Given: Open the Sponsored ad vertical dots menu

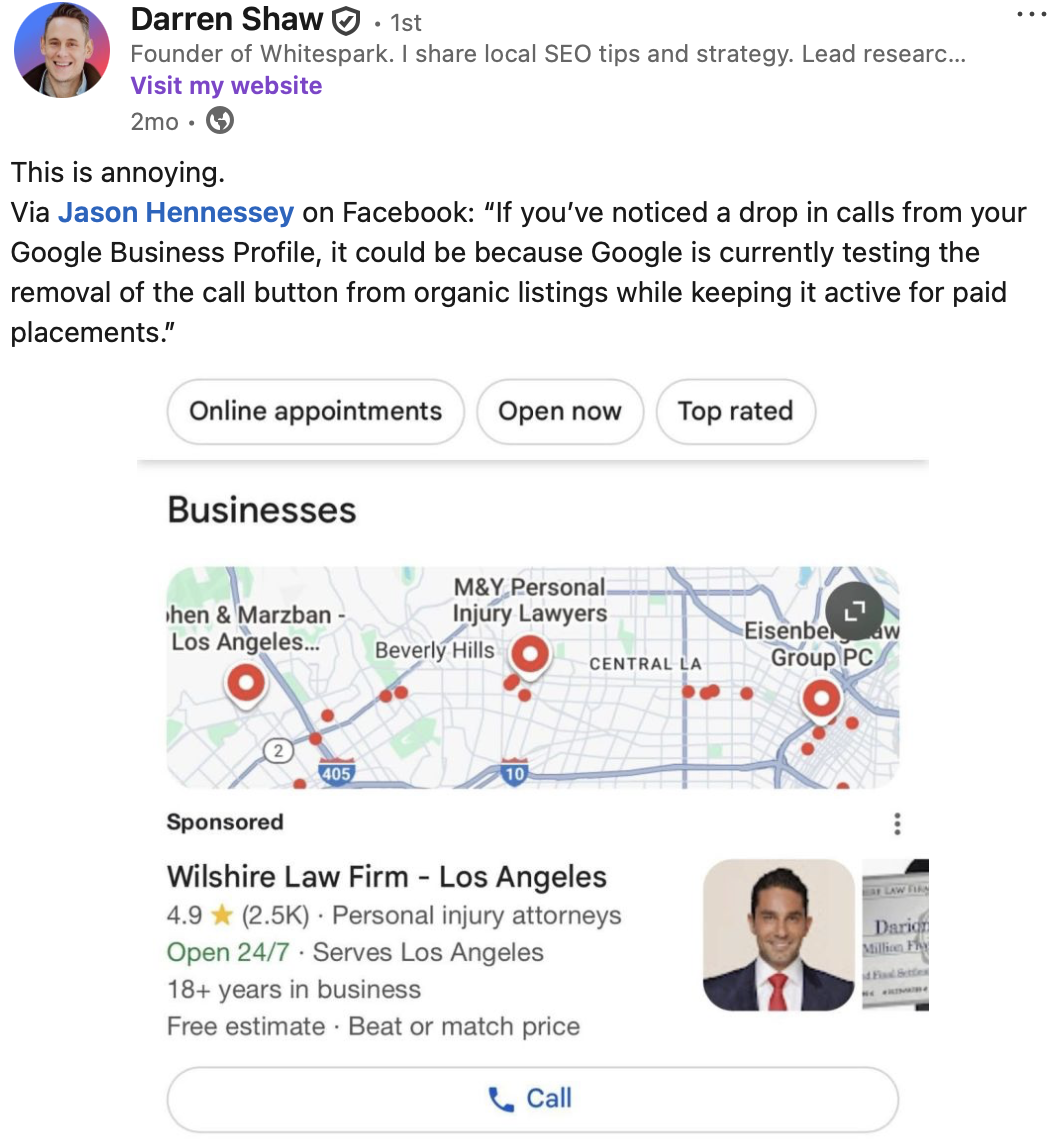Looking at the screenshot, I should click(897, 824).
